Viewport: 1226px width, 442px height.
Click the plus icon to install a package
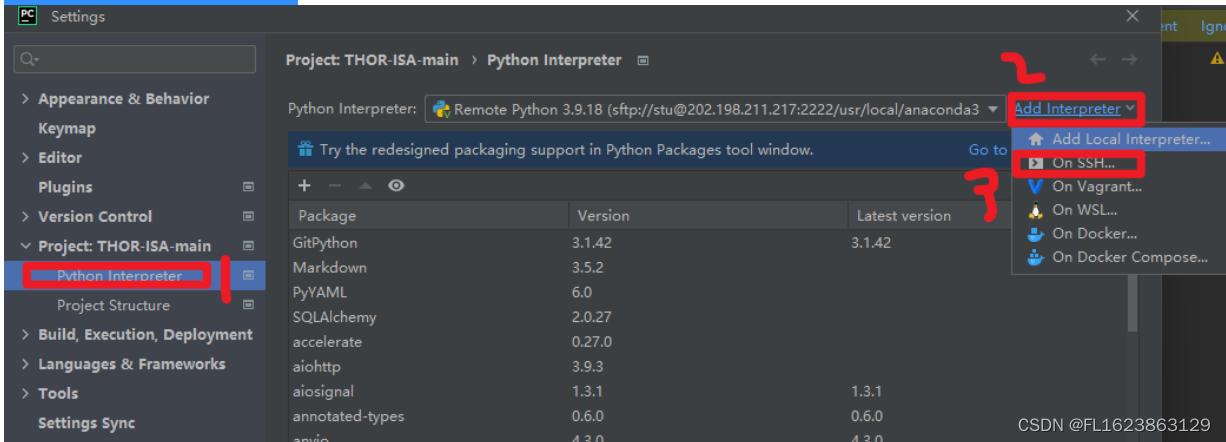coord(305,185)
